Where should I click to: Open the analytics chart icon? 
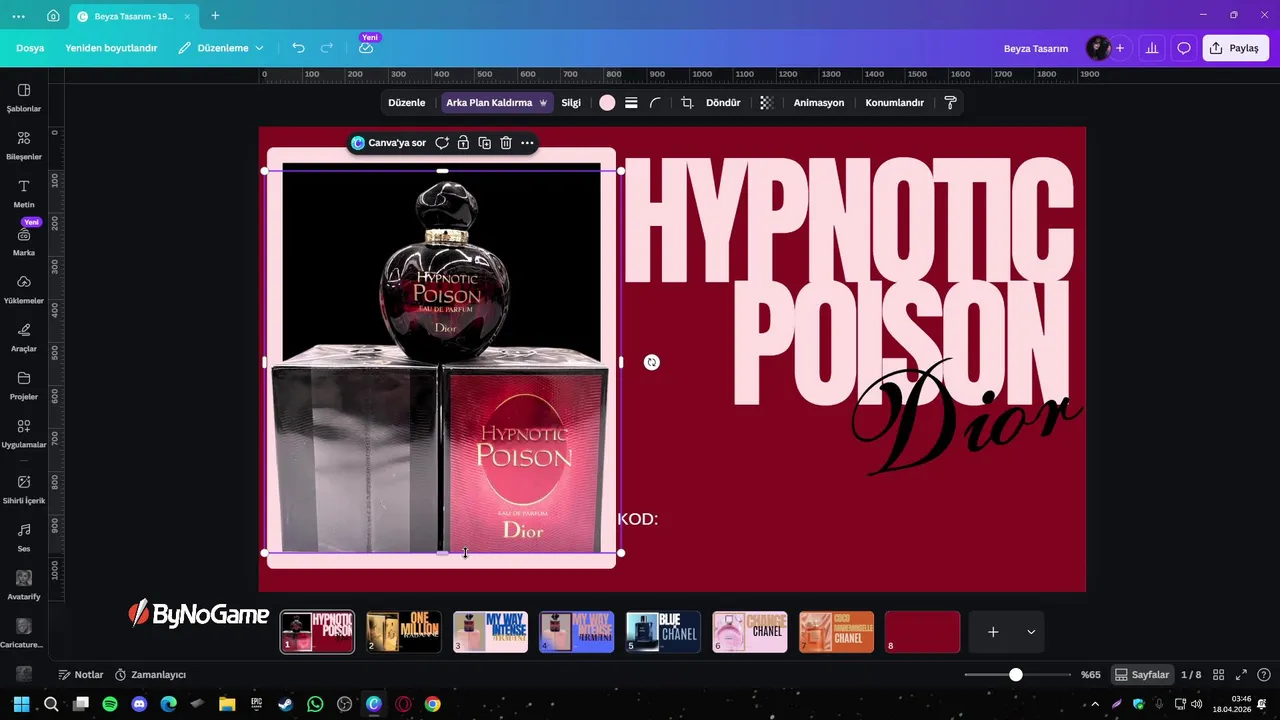point(1152,48)
